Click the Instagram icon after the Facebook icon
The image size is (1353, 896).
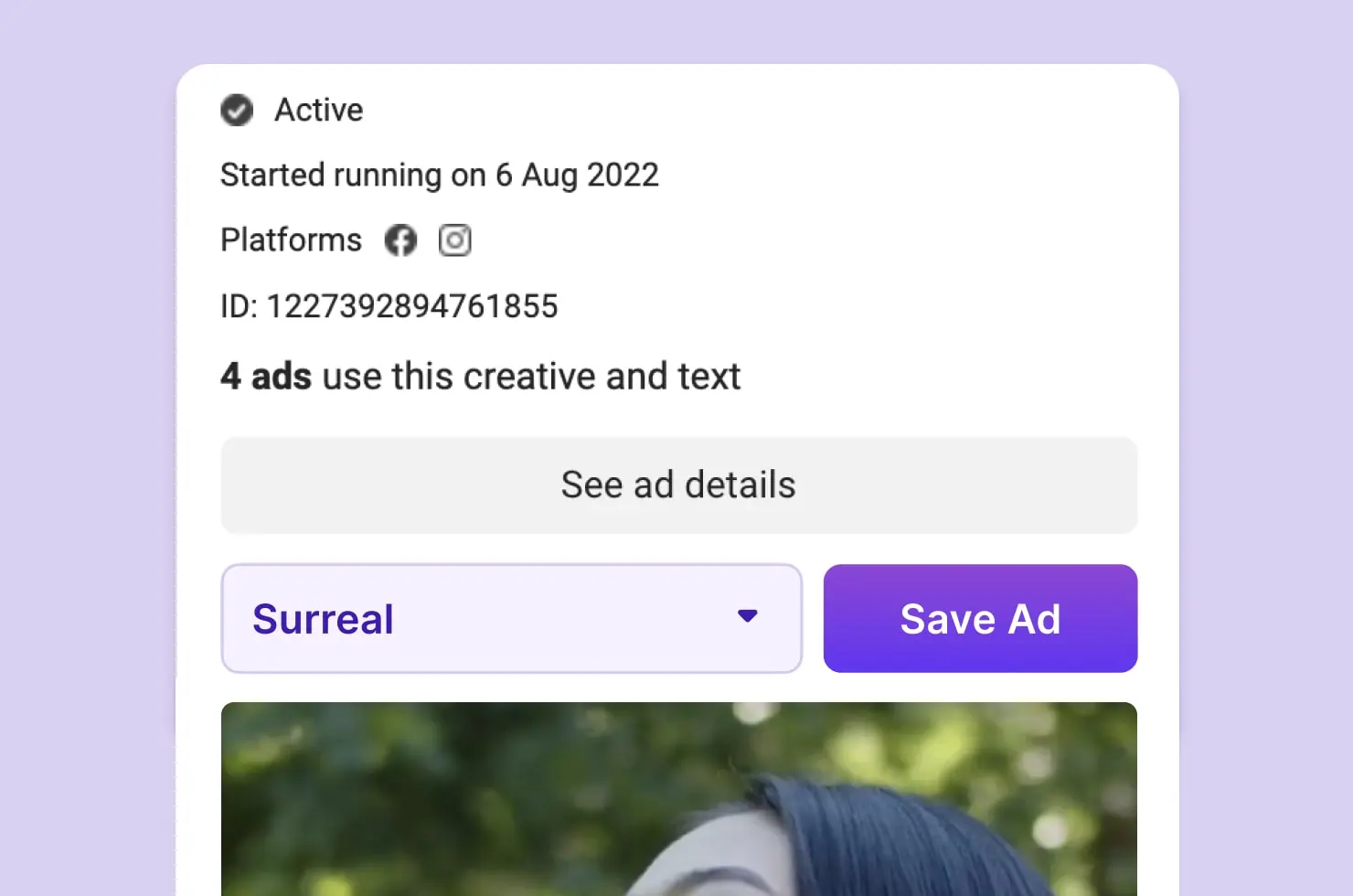pyautogui.click(x=454, y=240)
